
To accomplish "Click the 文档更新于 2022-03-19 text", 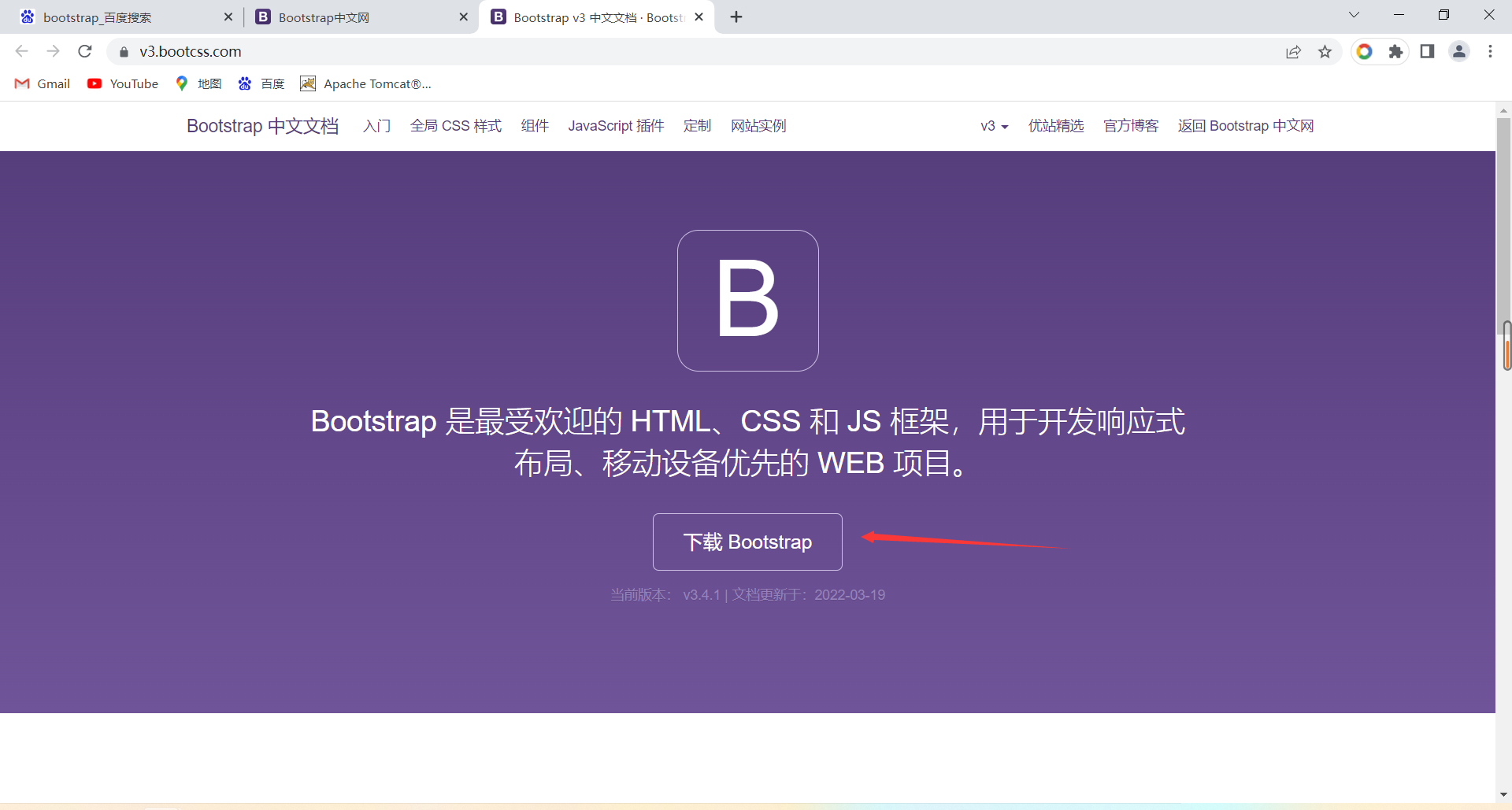I will [809, 595].
